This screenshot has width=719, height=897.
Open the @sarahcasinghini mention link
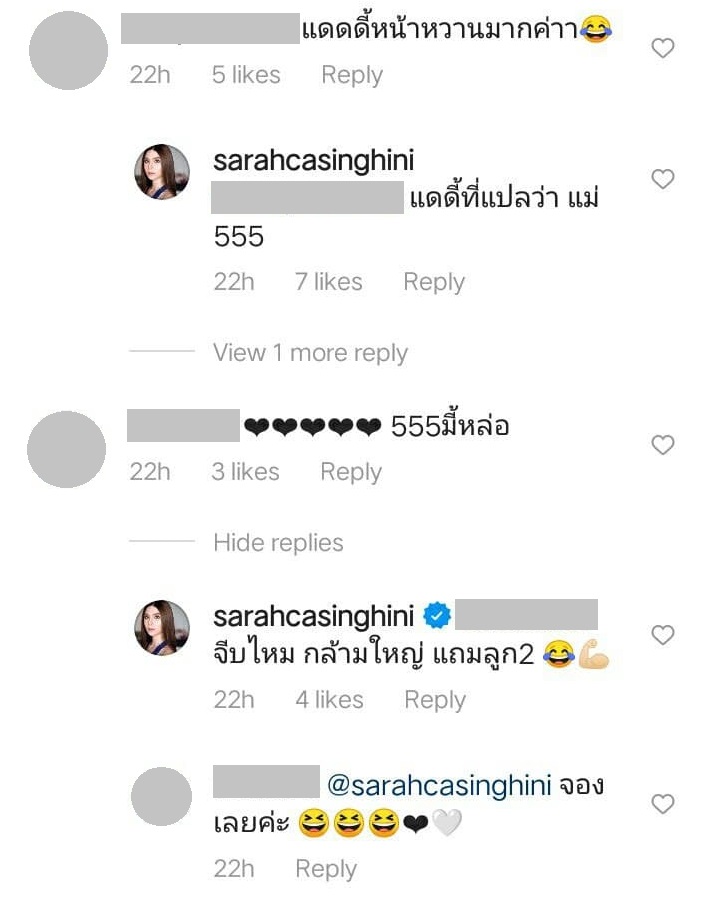pos(439,785)
